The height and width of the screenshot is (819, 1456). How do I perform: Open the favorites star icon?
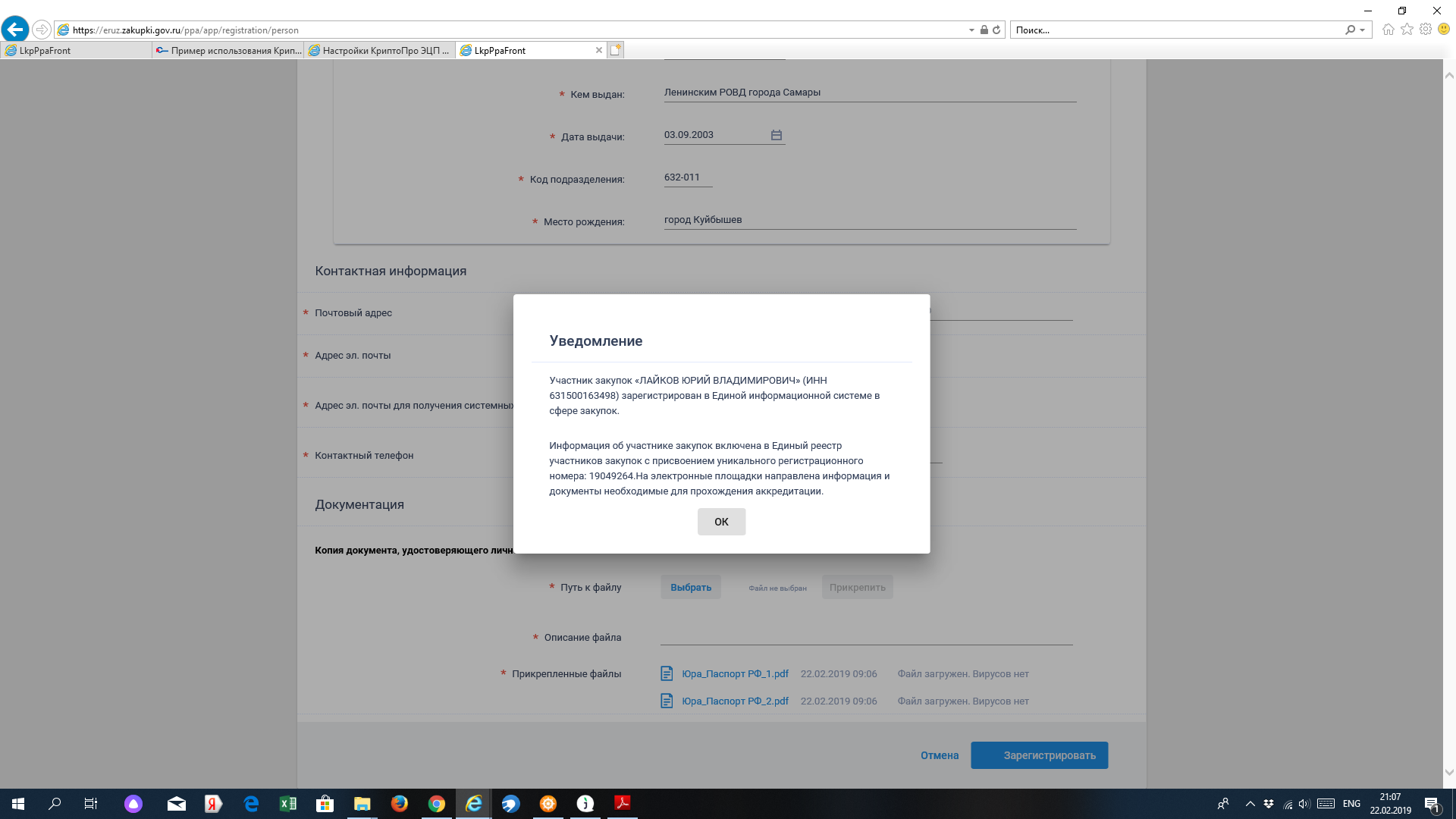click(1407, 30)
